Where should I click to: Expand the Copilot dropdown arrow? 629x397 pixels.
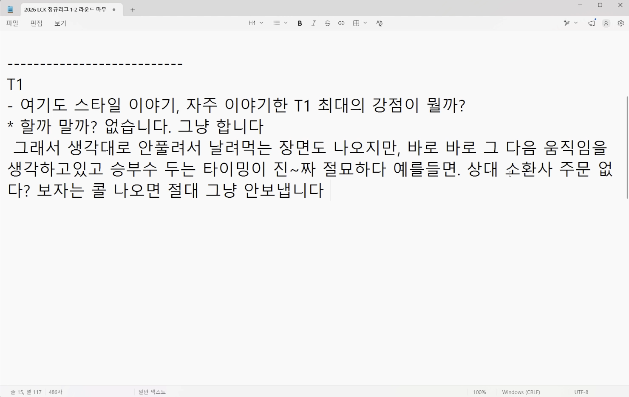pos(576,23)
